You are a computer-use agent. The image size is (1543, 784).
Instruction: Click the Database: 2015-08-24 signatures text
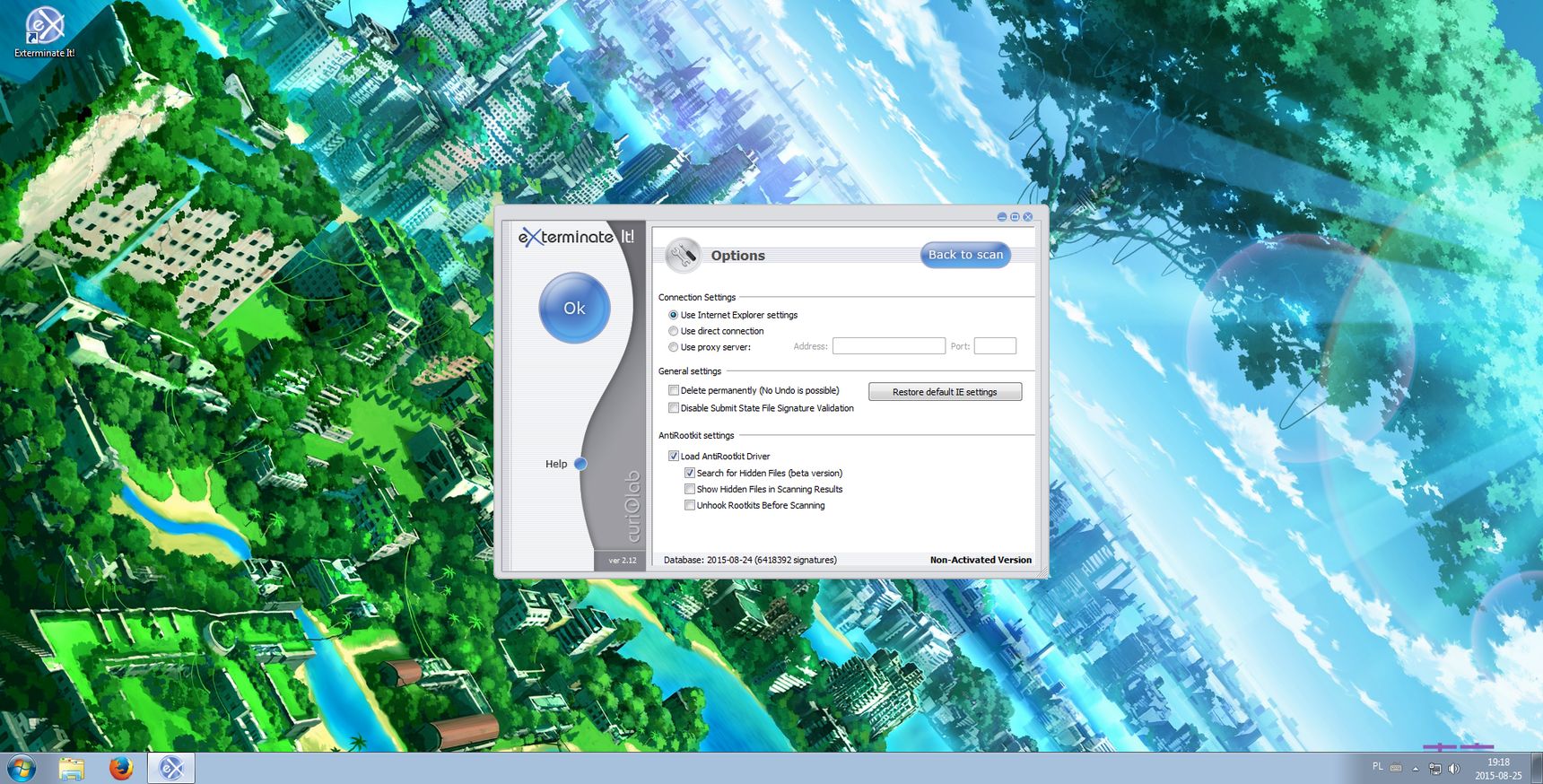click(x=750, y=560)
